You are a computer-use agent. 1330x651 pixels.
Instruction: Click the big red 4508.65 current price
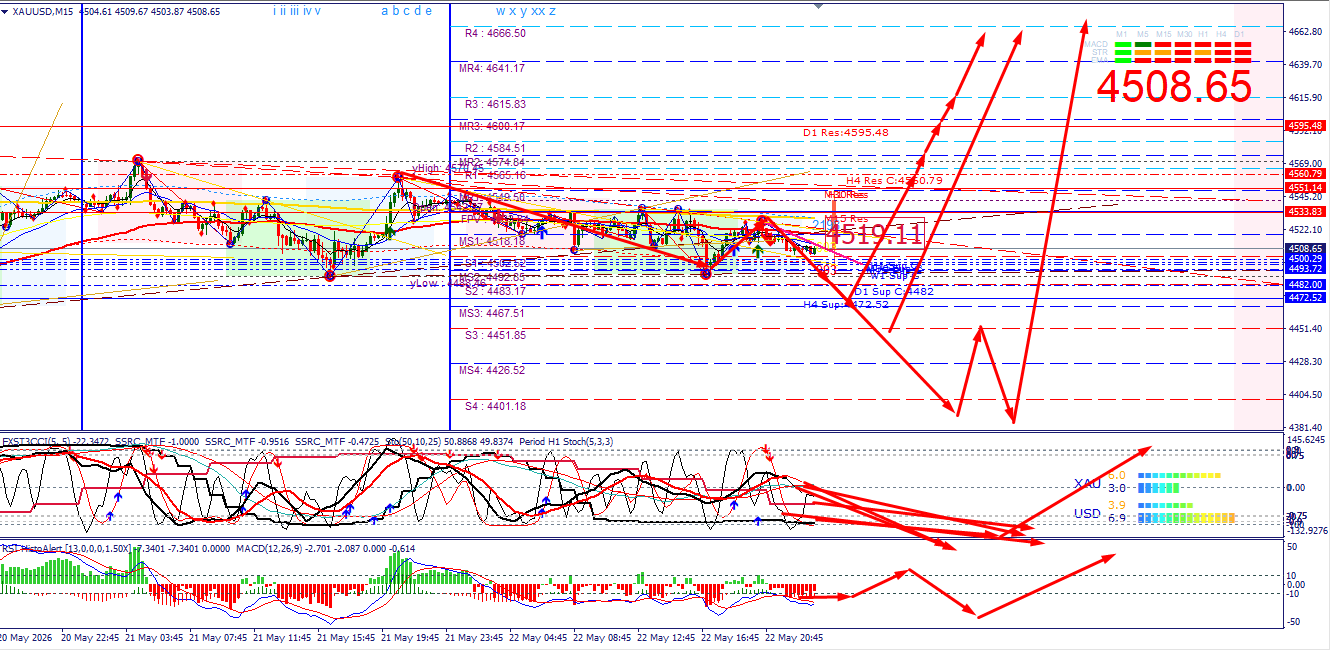pos(1174,87)
